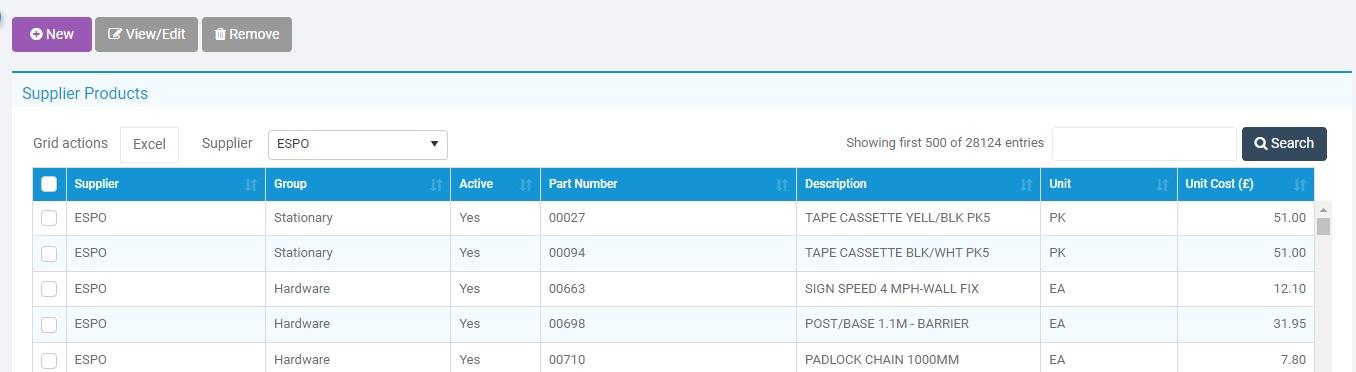Click sort arrows icon in Part Number column

[x=782, y=185]
